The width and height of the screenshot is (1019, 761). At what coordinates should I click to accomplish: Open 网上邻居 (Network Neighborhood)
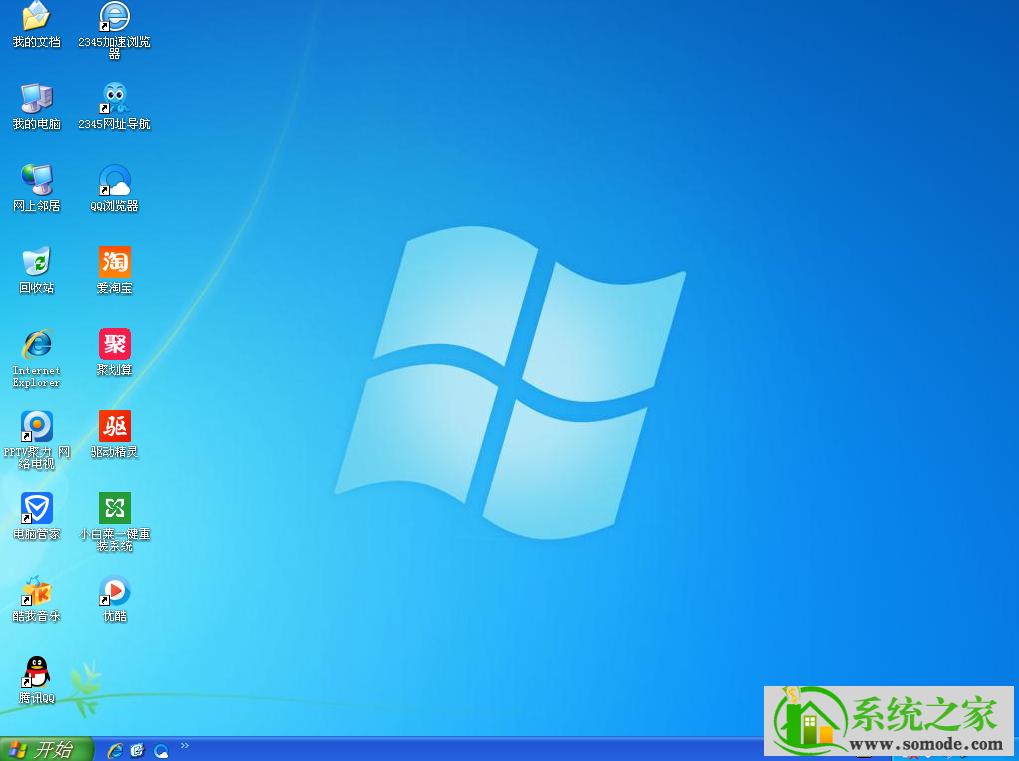point(36,180)
